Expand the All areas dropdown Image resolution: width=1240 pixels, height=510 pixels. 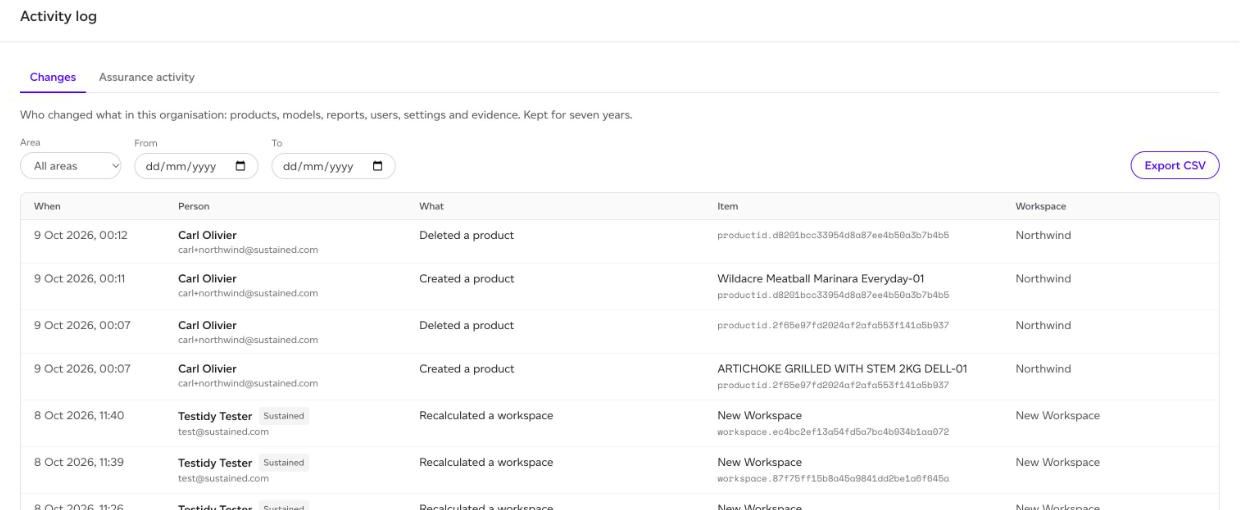[71, 167]
